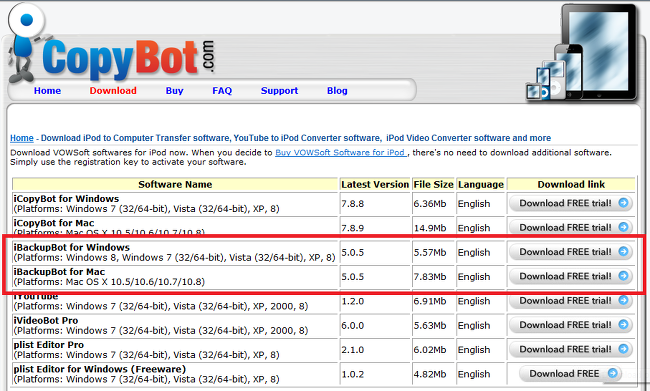Select the iCopyBot for Mac name text
650x391 pixels.
54,223
